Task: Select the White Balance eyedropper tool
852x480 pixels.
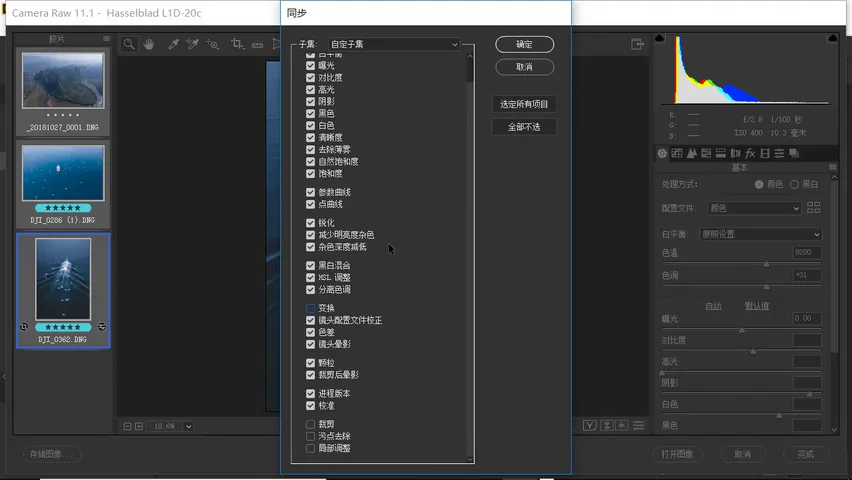Action: coord(173,44)
